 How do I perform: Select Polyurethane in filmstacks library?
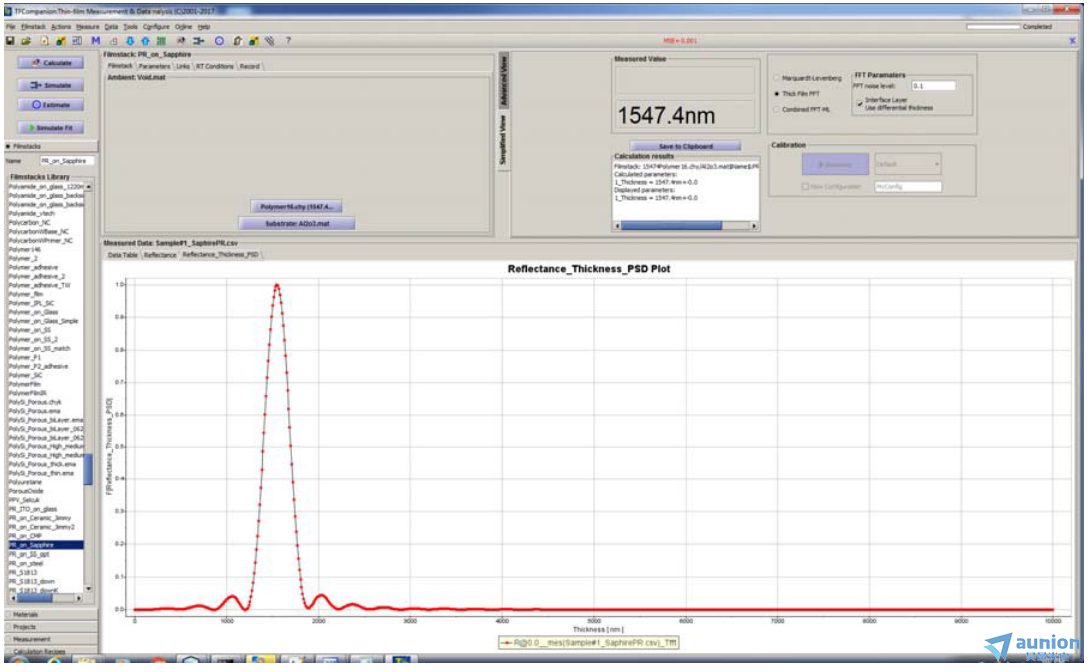(x=45, y=482)
